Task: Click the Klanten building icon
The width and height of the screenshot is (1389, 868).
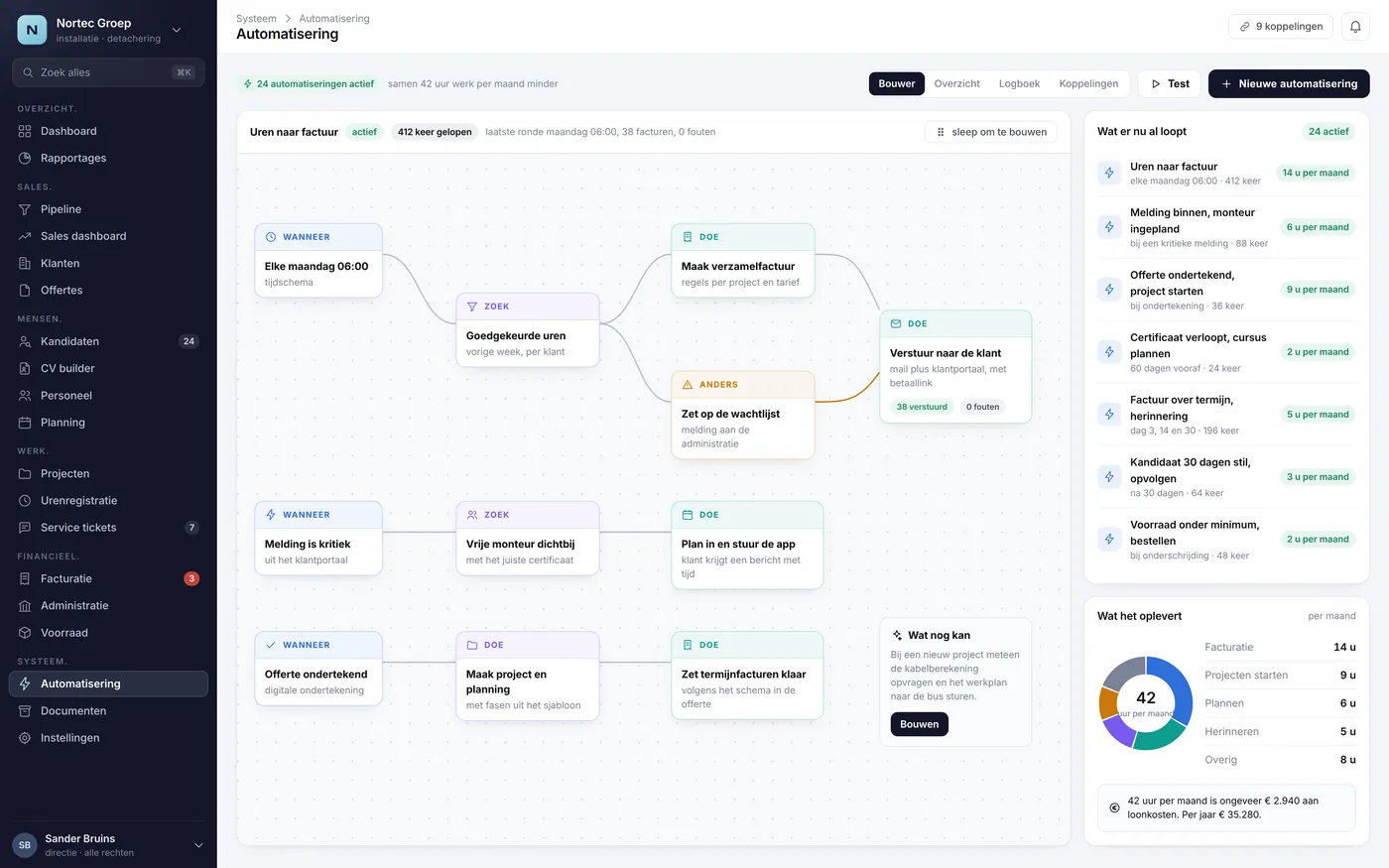Action: point(25,263)
